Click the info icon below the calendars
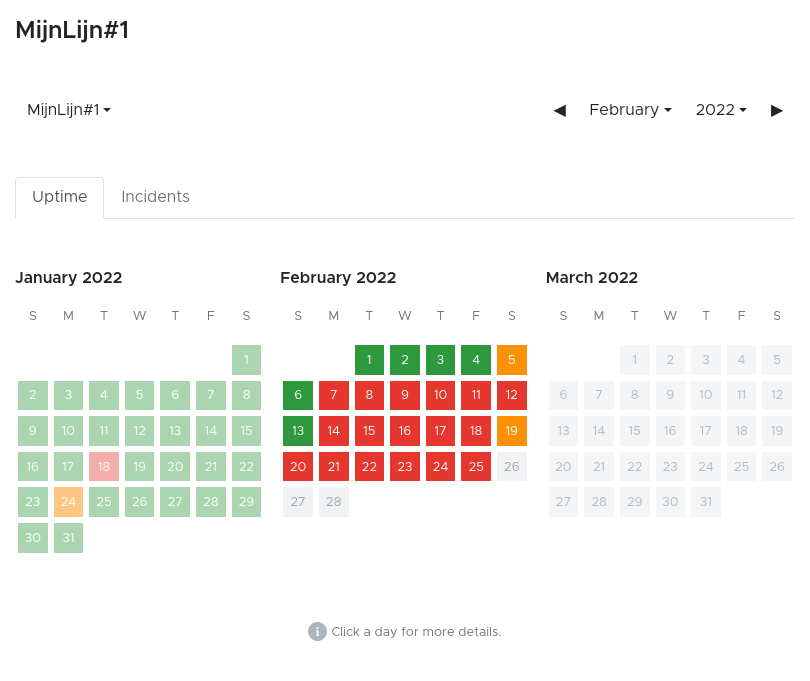 tap(317, 631)
